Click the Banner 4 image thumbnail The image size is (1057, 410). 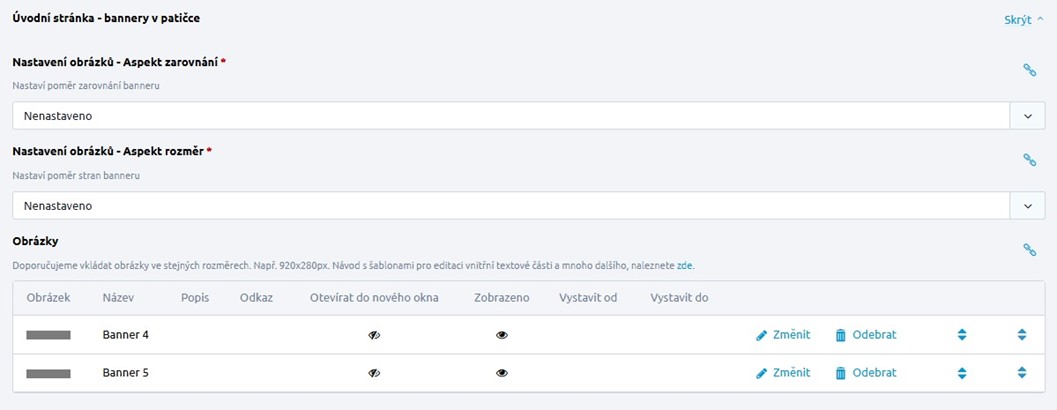48,335
